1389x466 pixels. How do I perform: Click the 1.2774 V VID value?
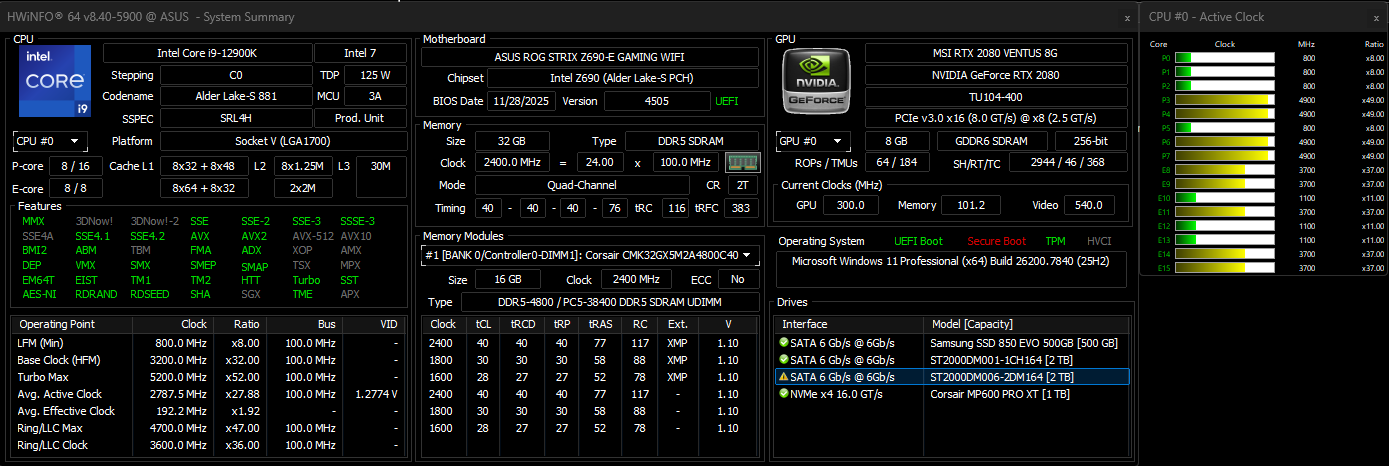tap(376, 394)
